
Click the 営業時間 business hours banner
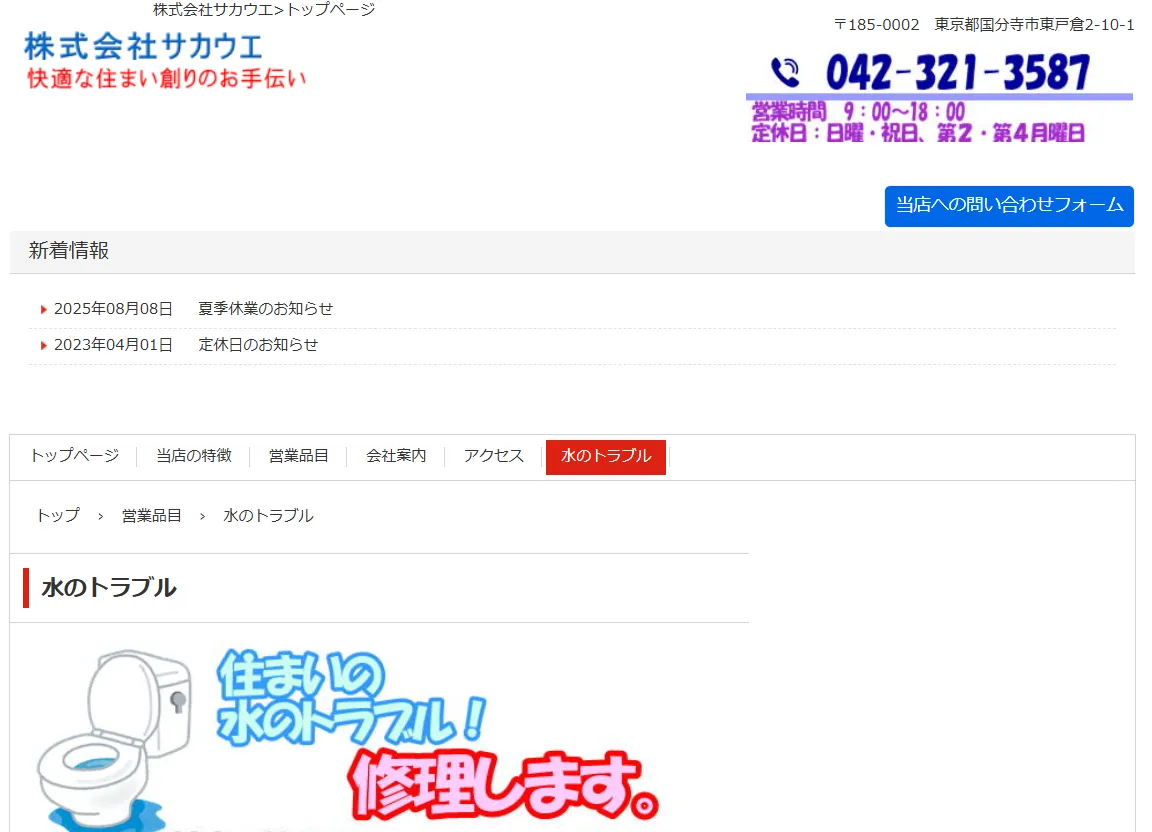tap(918, 122)
